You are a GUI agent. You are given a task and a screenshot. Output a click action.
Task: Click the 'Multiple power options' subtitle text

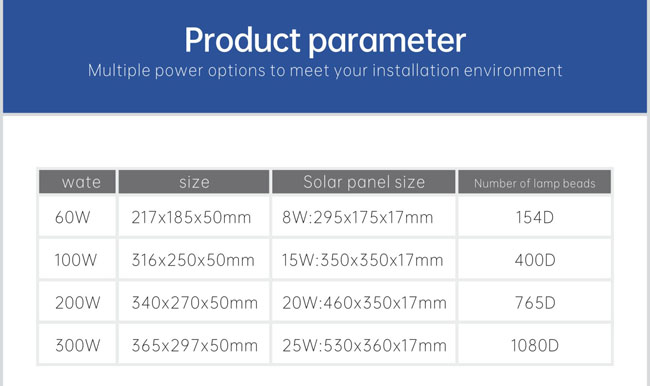pyautogui.click(x=325, y=71)
